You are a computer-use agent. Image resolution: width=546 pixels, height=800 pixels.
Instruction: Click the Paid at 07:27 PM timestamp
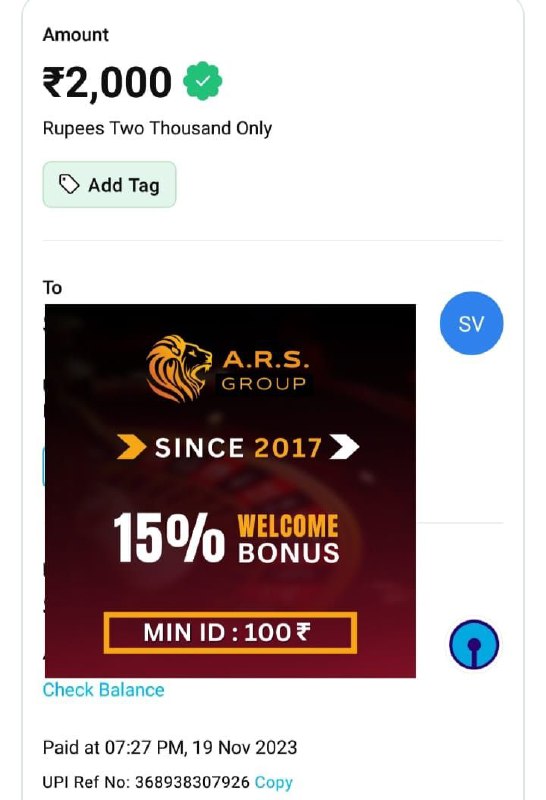pos(170,747)
